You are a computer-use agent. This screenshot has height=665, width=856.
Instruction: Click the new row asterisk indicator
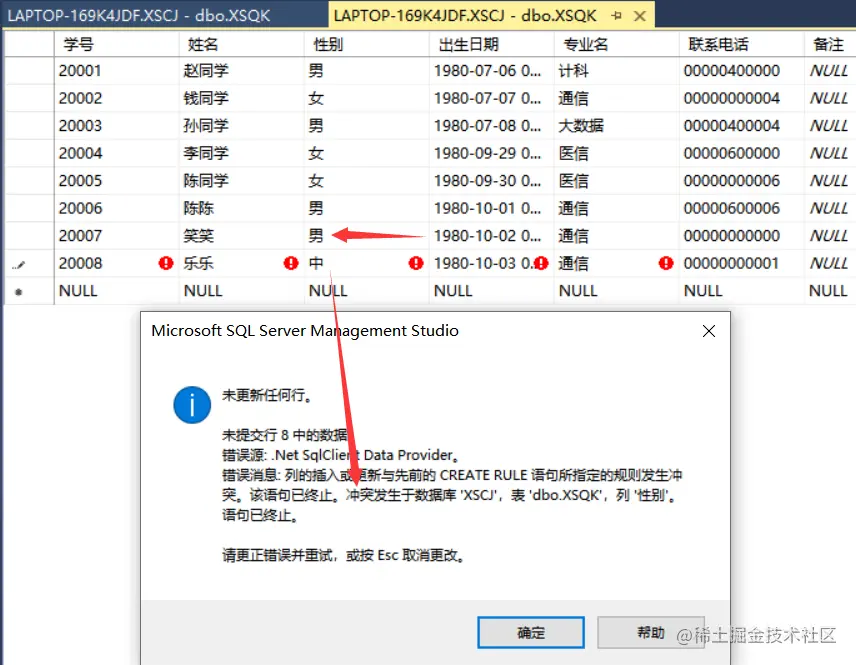[19, 292]
